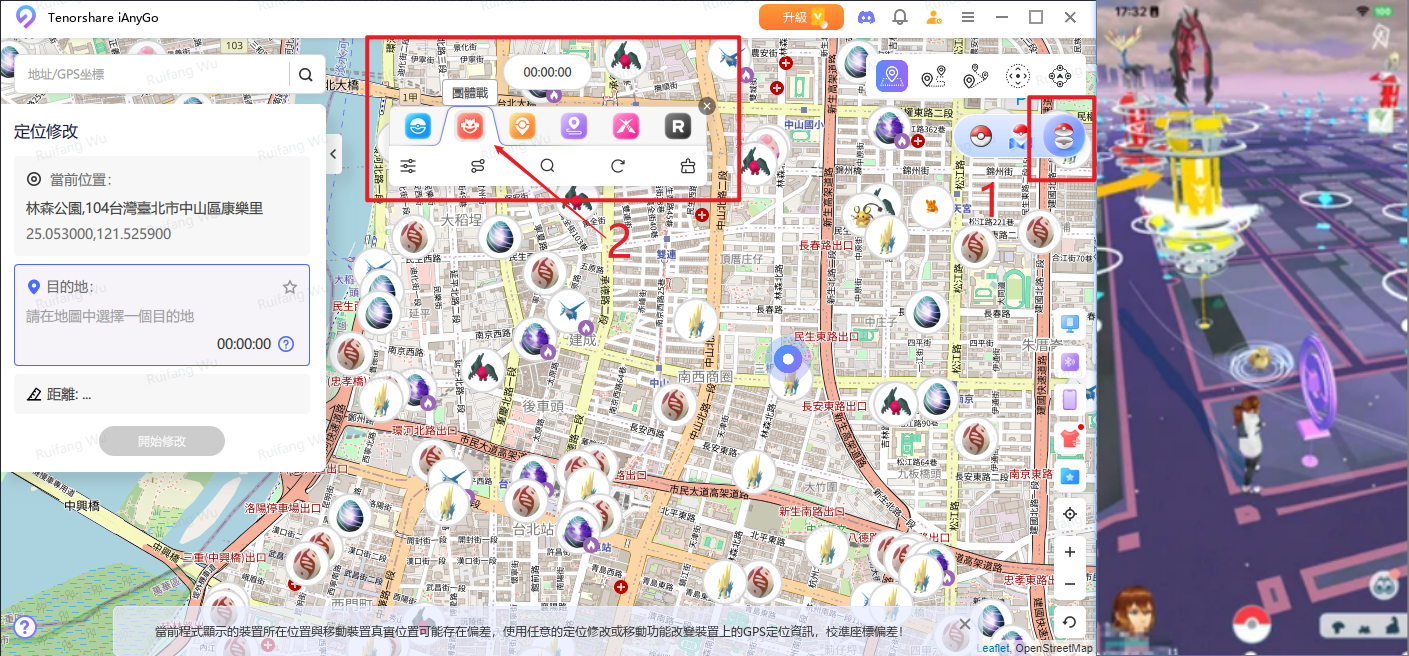The image size is (1409, 656).
Task: Tap the Pokéball main menu in game
Action: click(1251, 624)
